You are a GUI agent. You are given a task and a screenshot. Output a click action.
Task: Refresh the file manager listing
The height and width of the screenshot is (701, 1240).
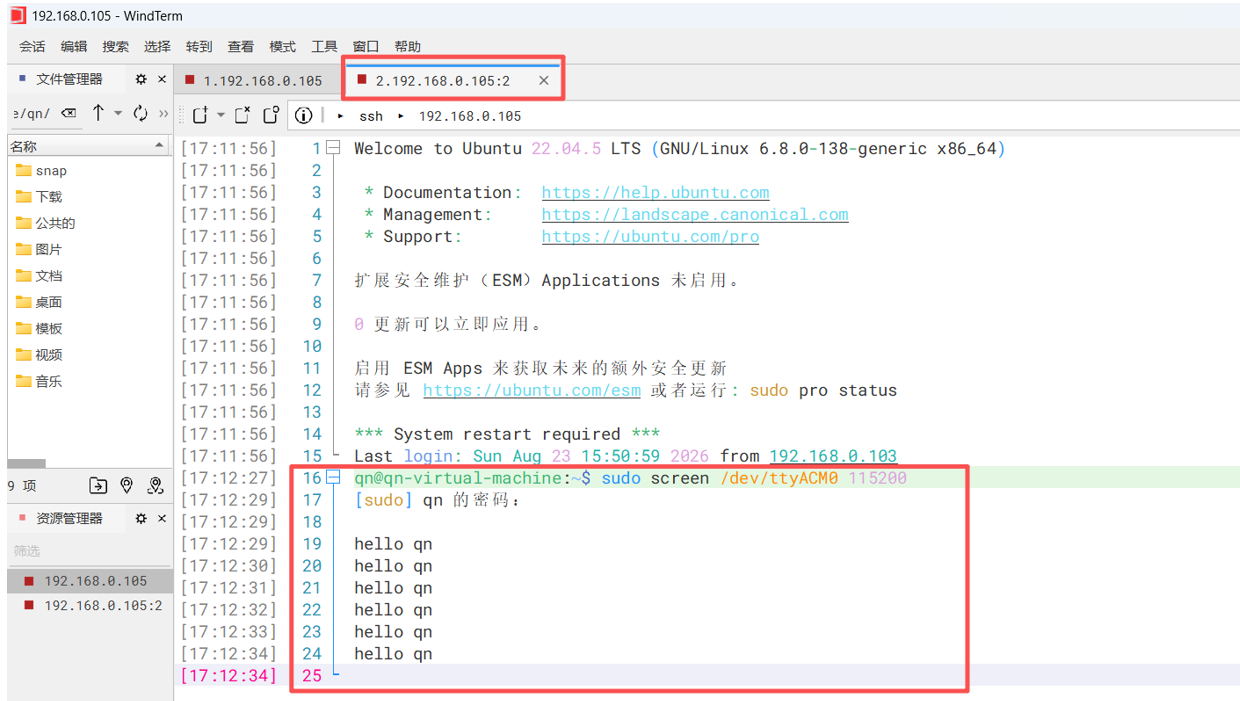(x=140, y=113)
